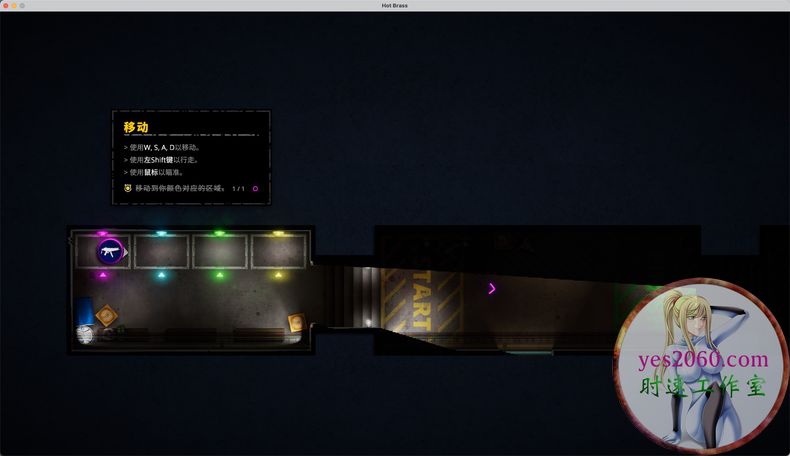Click the magenta triangle floor marker
790x456 pixels.
point(103,274)
